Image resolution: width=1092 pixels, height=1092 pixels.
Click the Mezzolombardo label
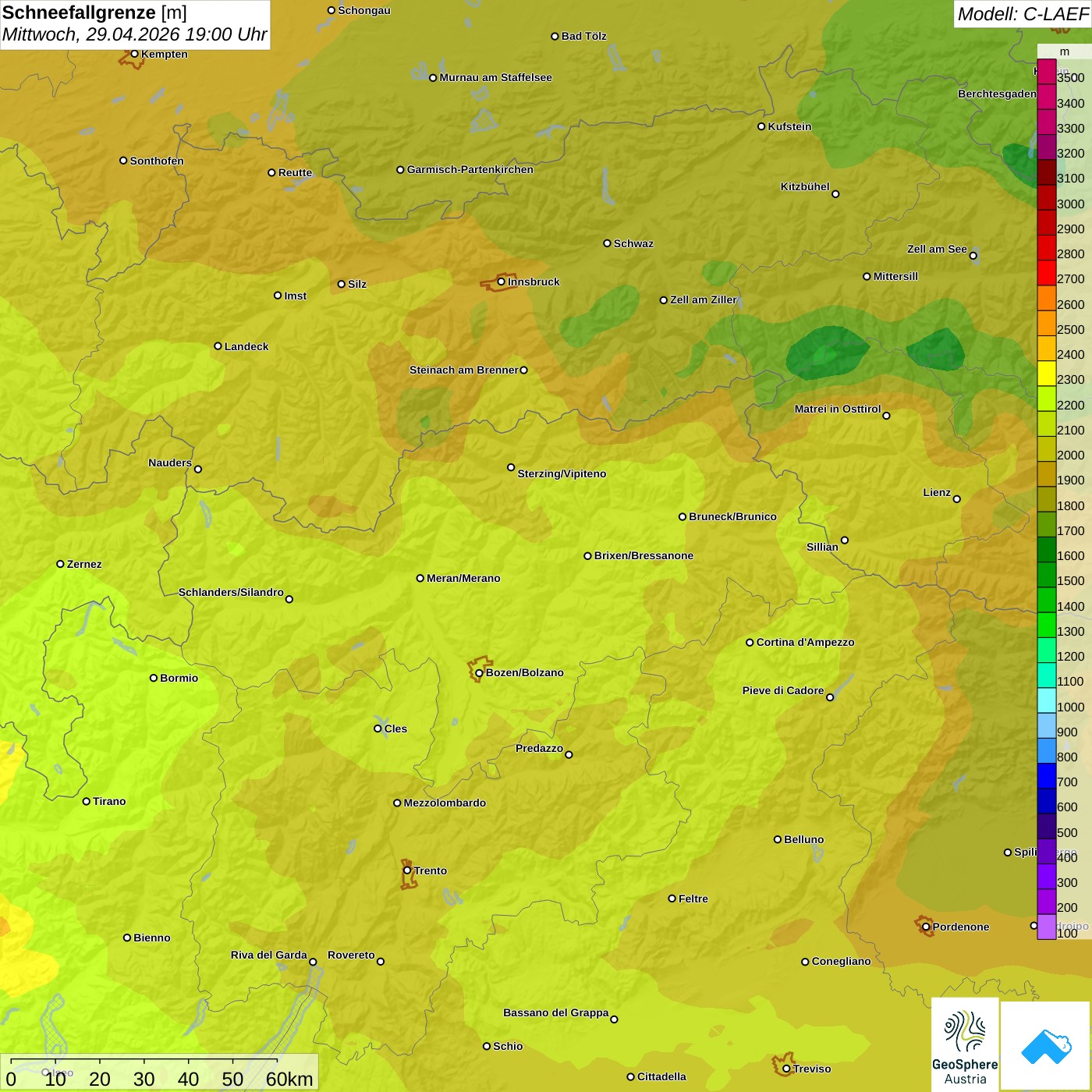(x=445, y=803)
